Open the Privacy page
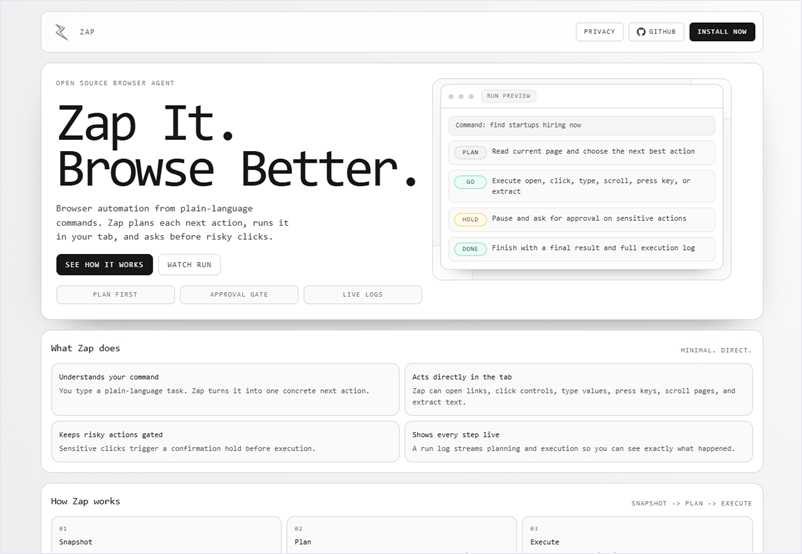 click(x=599, y=32)
